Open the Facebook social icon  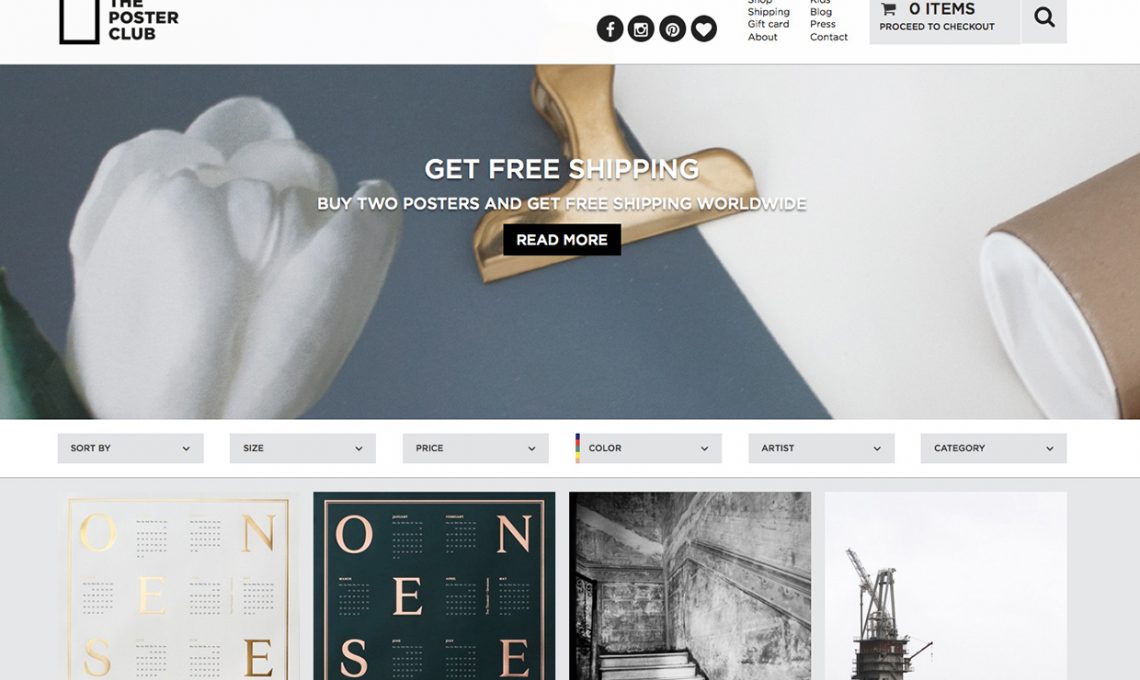coord(610,29)
